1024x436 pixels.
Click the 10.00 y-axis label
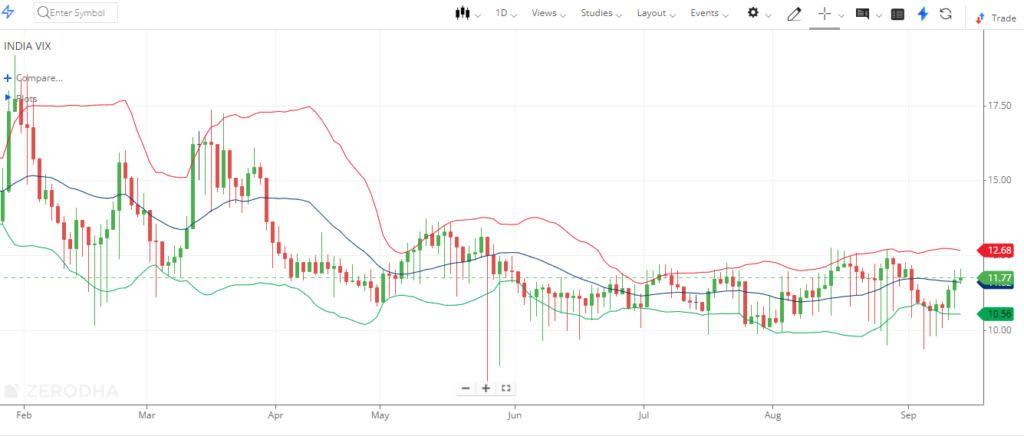1000,330
